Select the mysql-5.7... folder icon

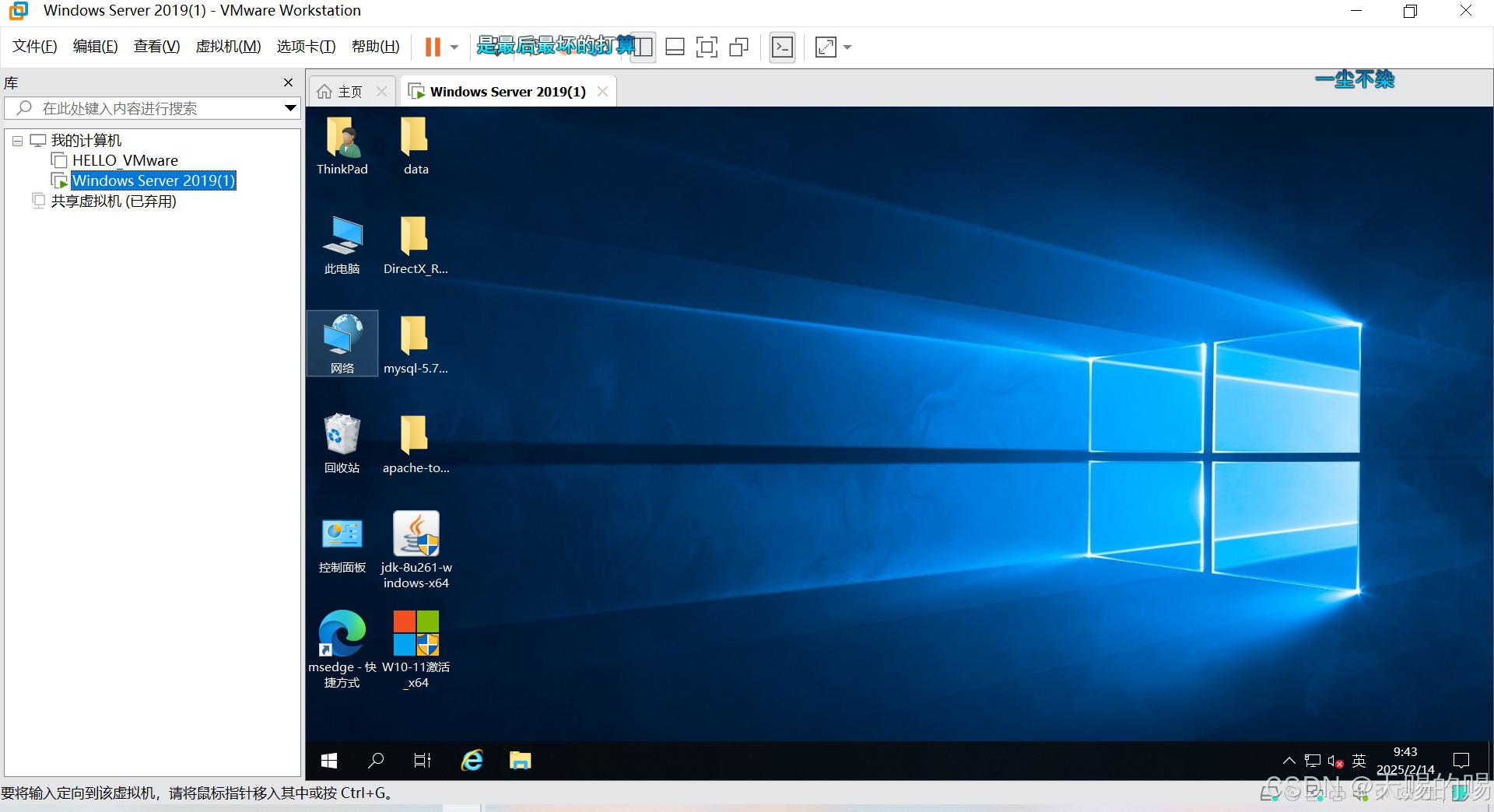click(x=416, y=345)
